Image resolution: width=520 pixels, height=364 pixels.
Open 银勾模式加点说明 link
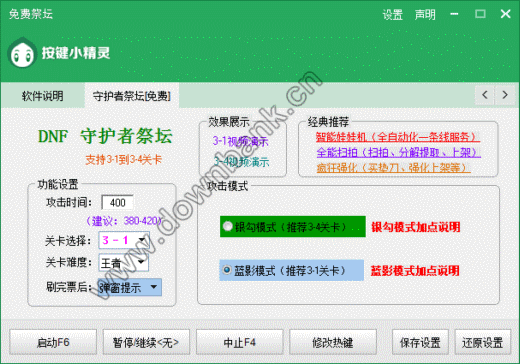click(x=416, y=227)
